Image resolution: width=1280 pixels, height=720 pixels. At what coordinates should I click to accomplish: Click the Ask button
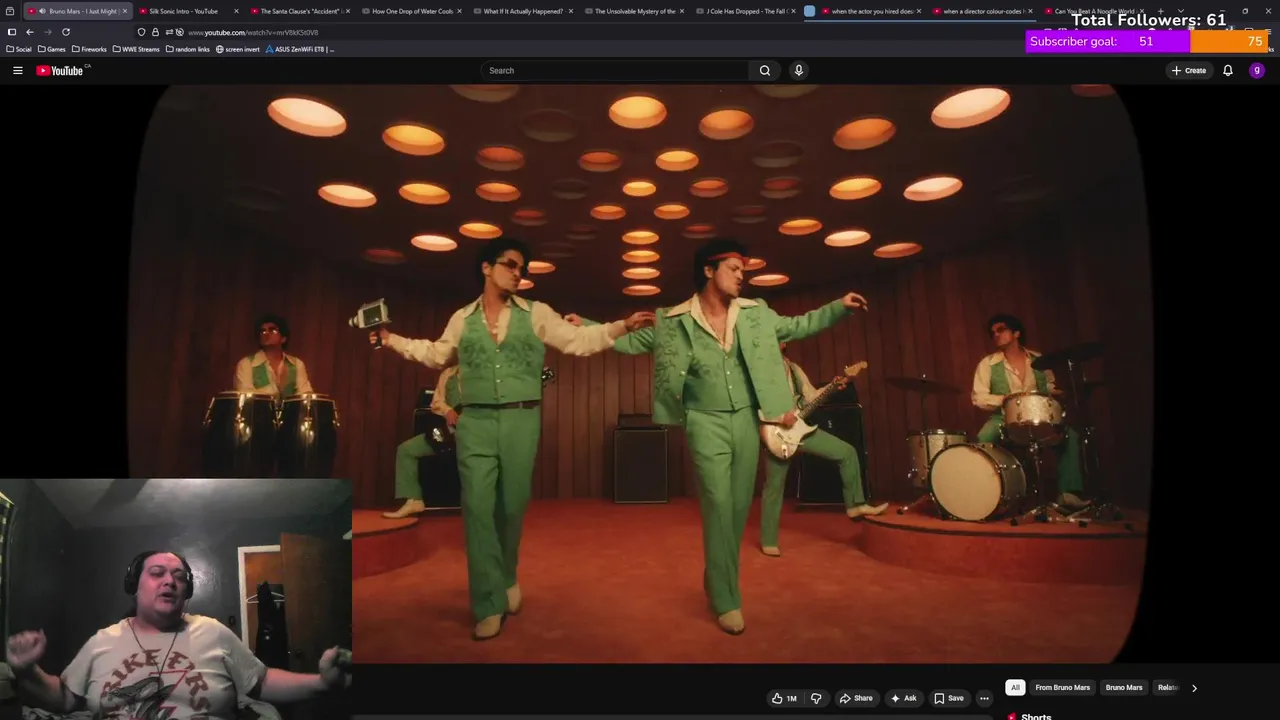(903, 698)
